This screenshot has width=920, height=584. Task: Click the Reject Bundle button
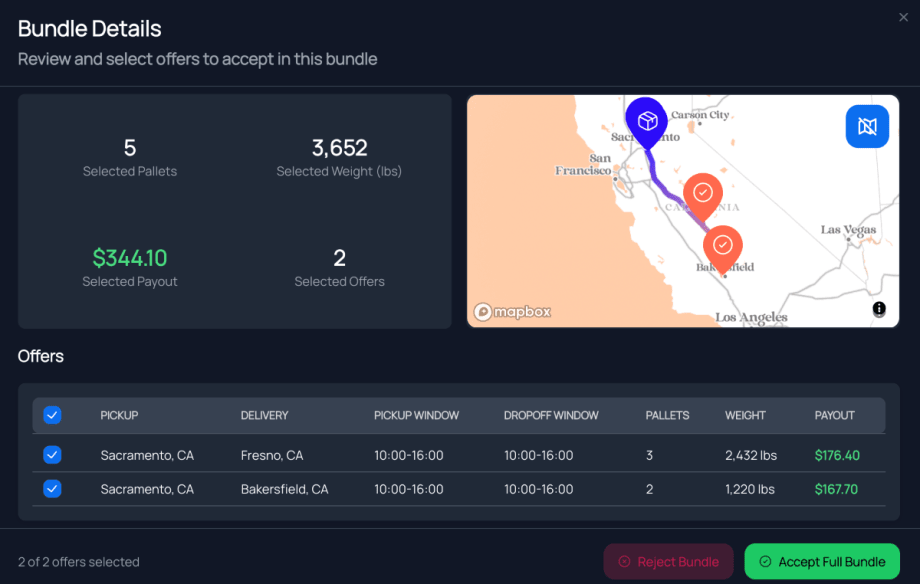668,561
